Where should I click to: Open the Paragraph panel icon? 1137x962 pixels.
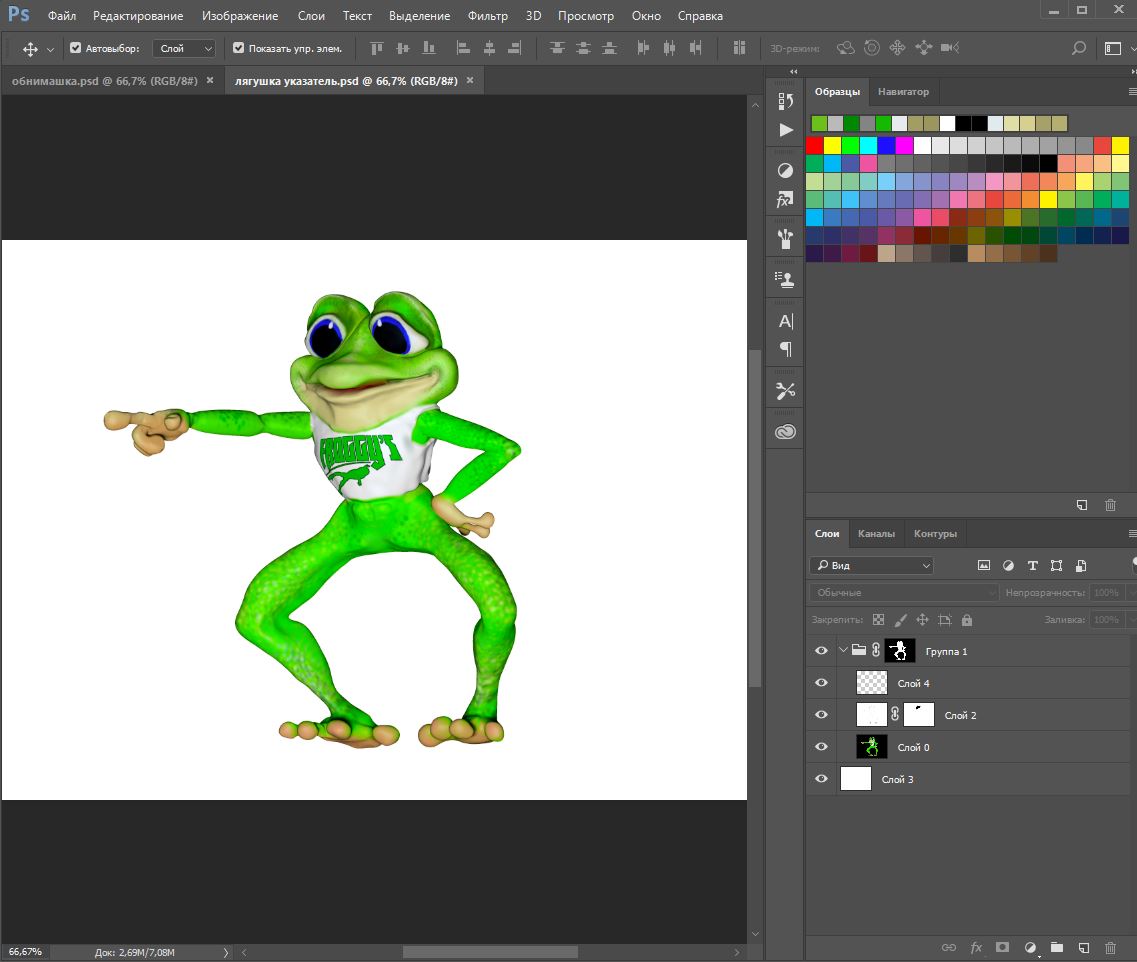point(786,349)
